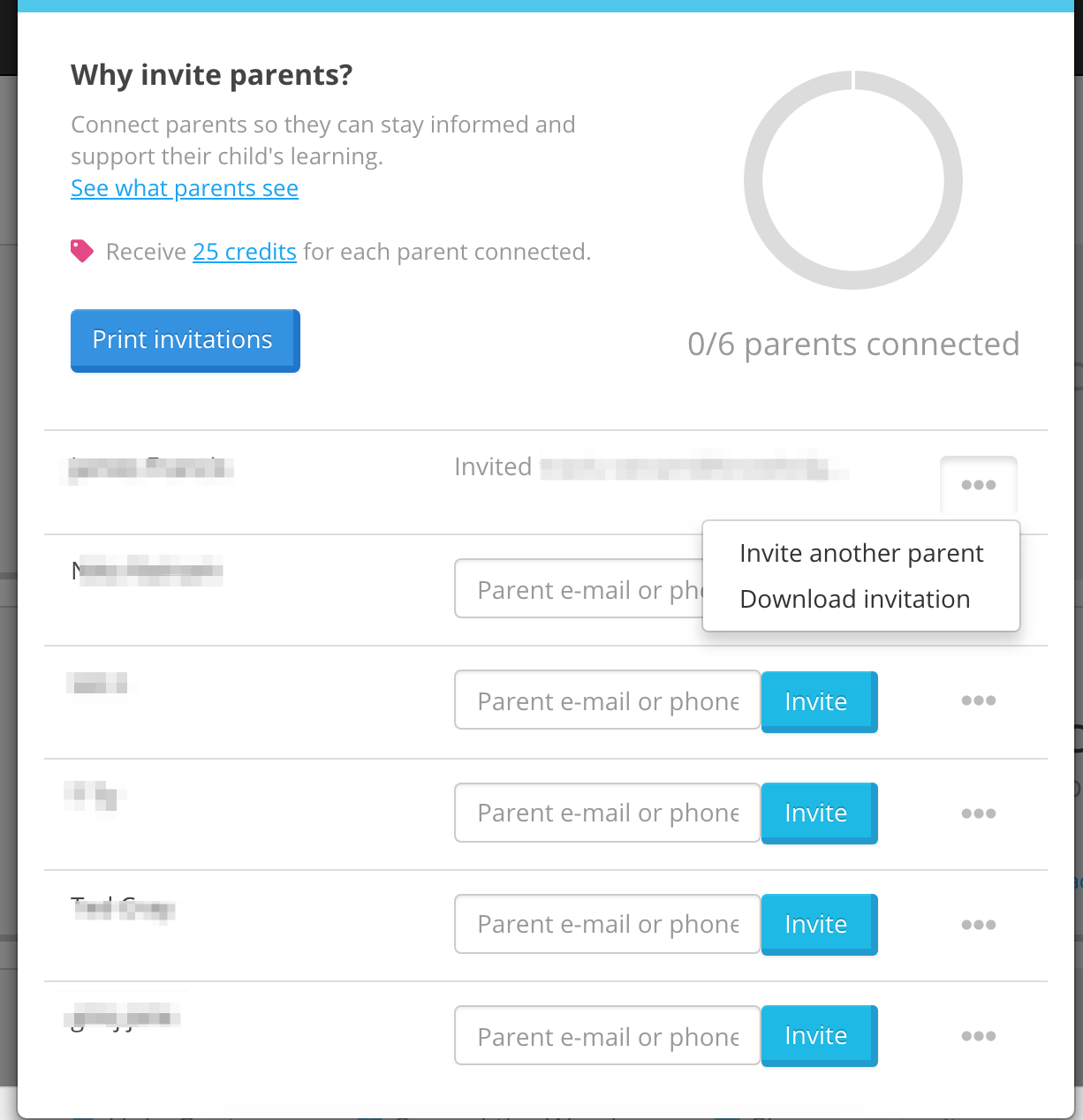Click Invite button in last student row
This screenshot has width=1083, height=1120.
(819, 1036)
